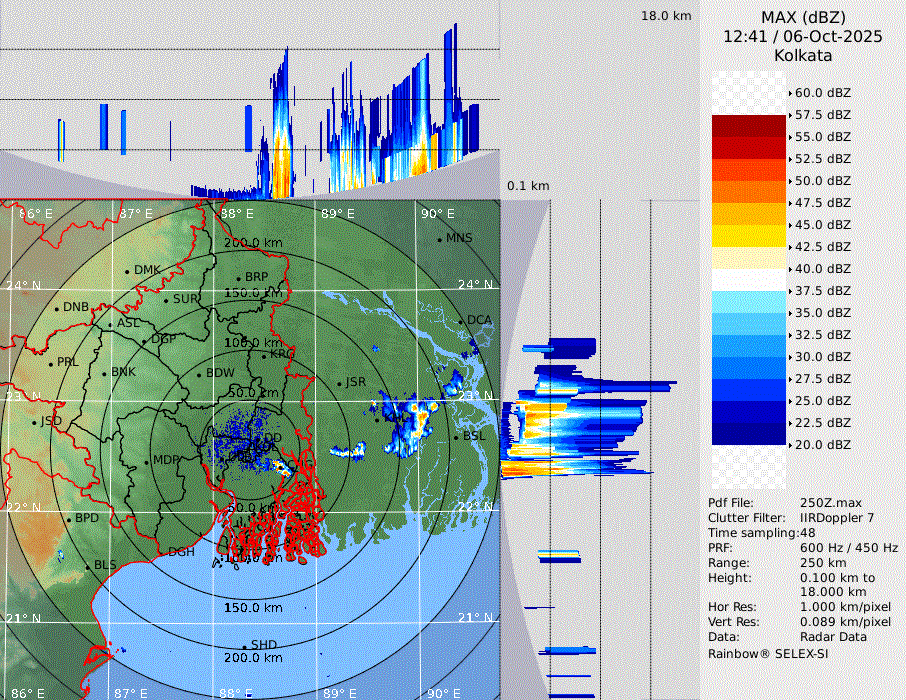Screen dimensions: 906x700
Task: Select the BSL station dot
Action: point(455,438)
